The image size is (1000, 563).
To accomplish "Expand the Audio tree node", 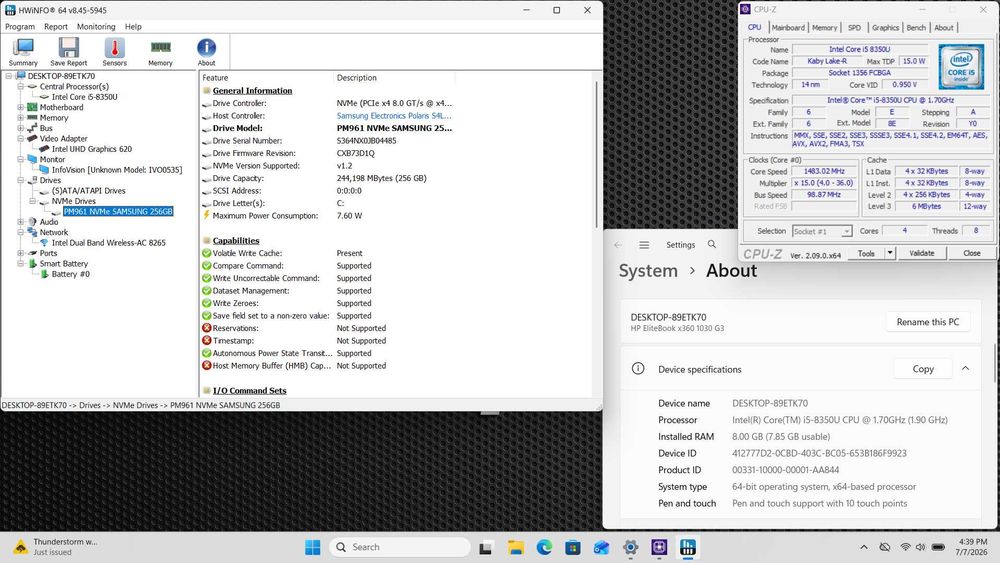I will tap(20, 222).
